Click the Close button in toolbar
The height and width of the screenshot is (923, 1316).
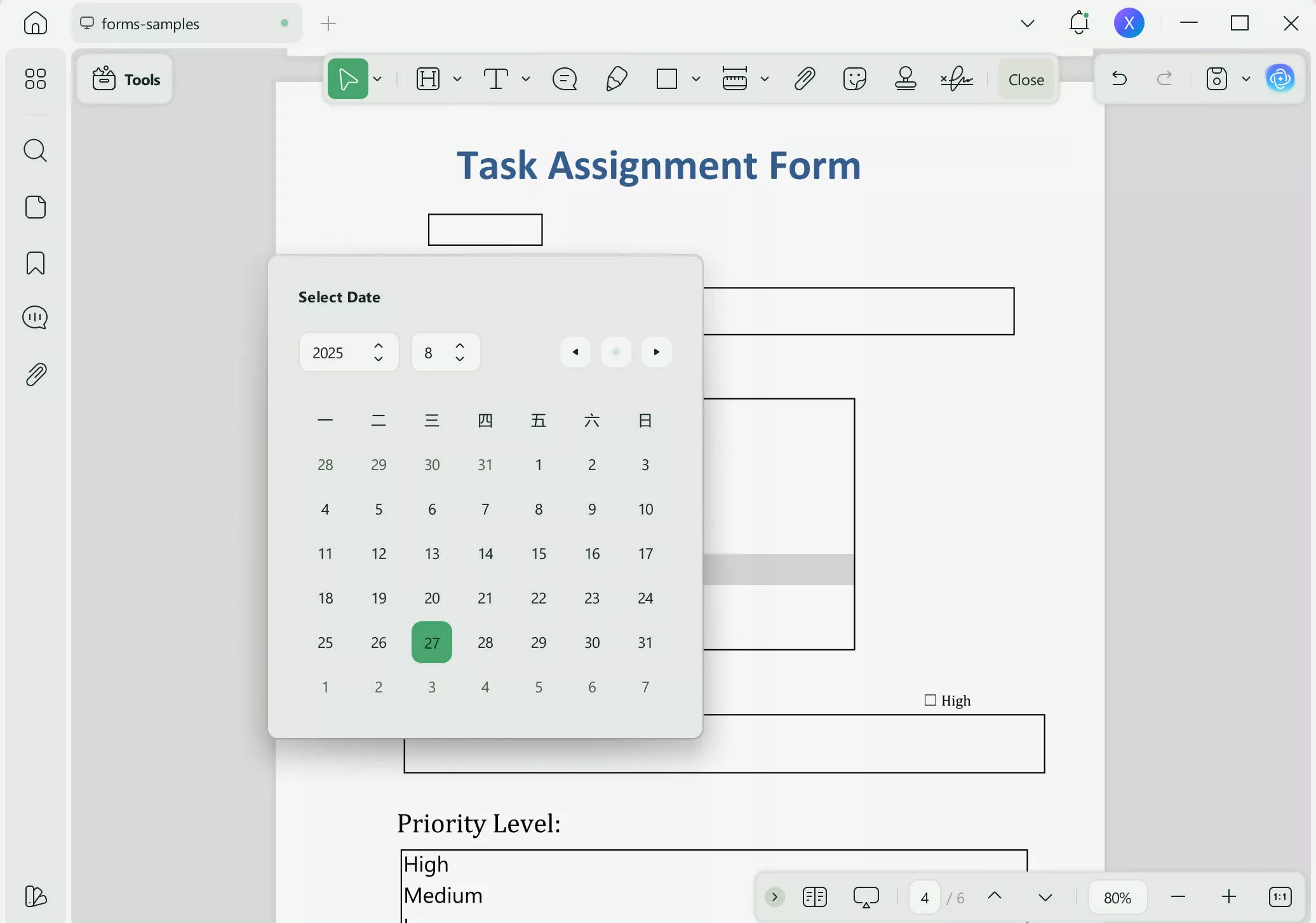(1026, 79)
